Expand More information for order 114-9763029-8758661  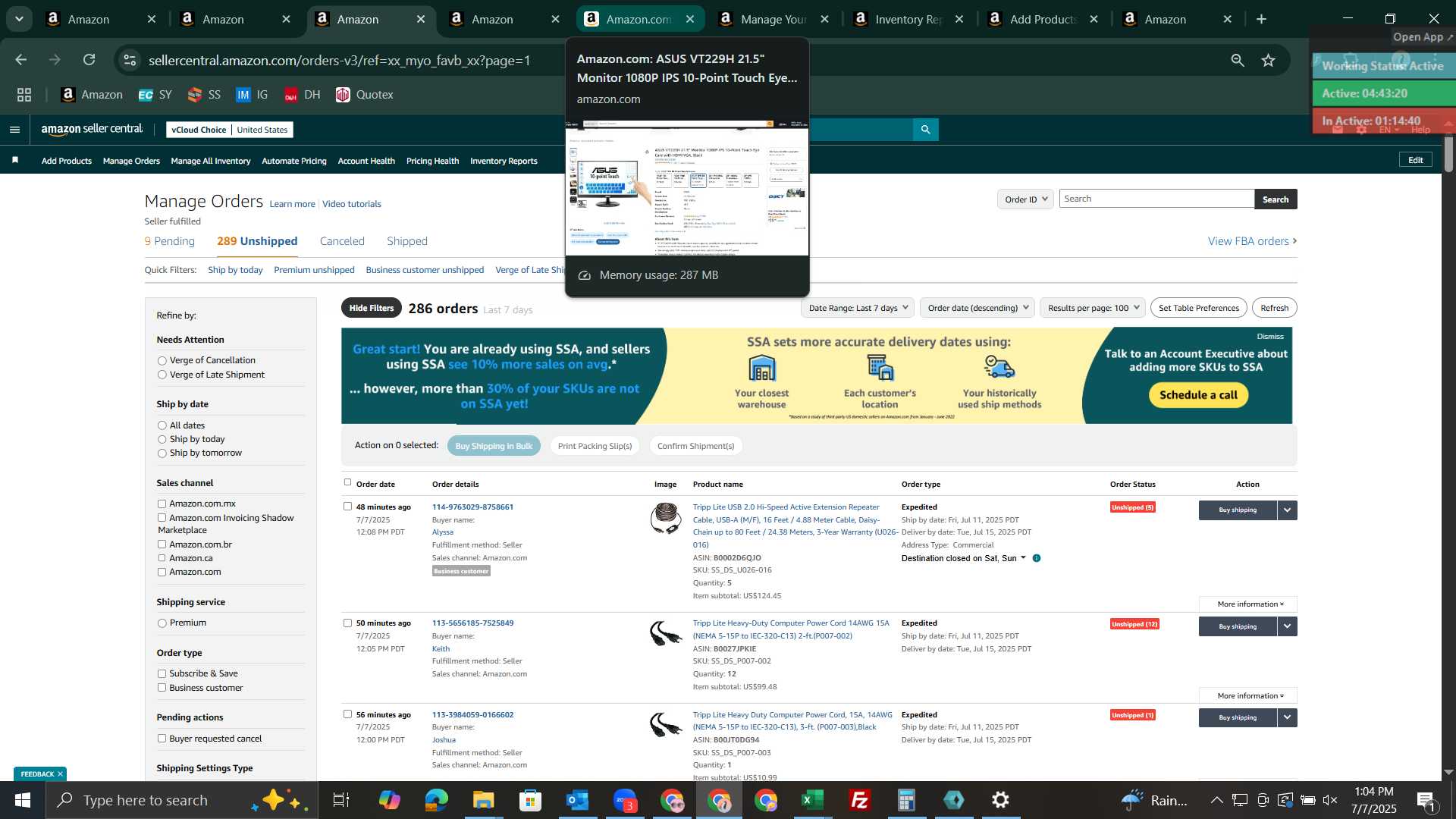pos(1248,604)
